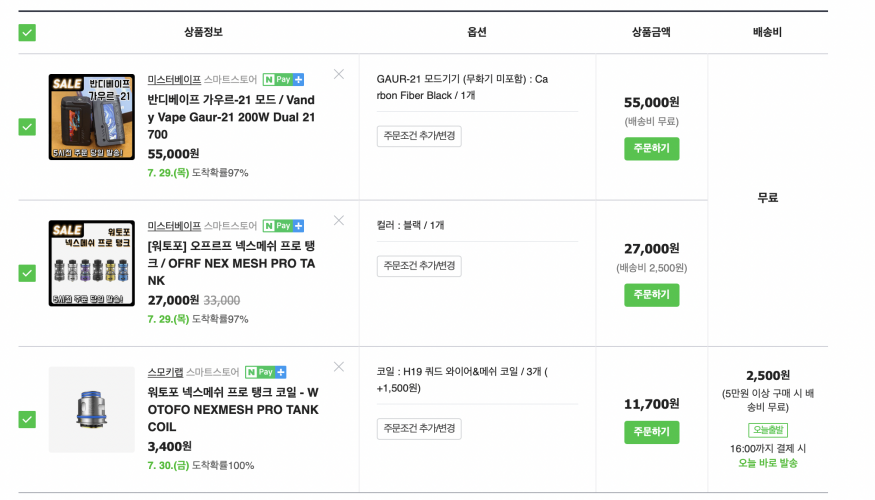Delete the NEXMESH PRO TANK COIL item
The width and height of the screenshot is (875, 500).
pyautogui.click(x=339, y=367)
